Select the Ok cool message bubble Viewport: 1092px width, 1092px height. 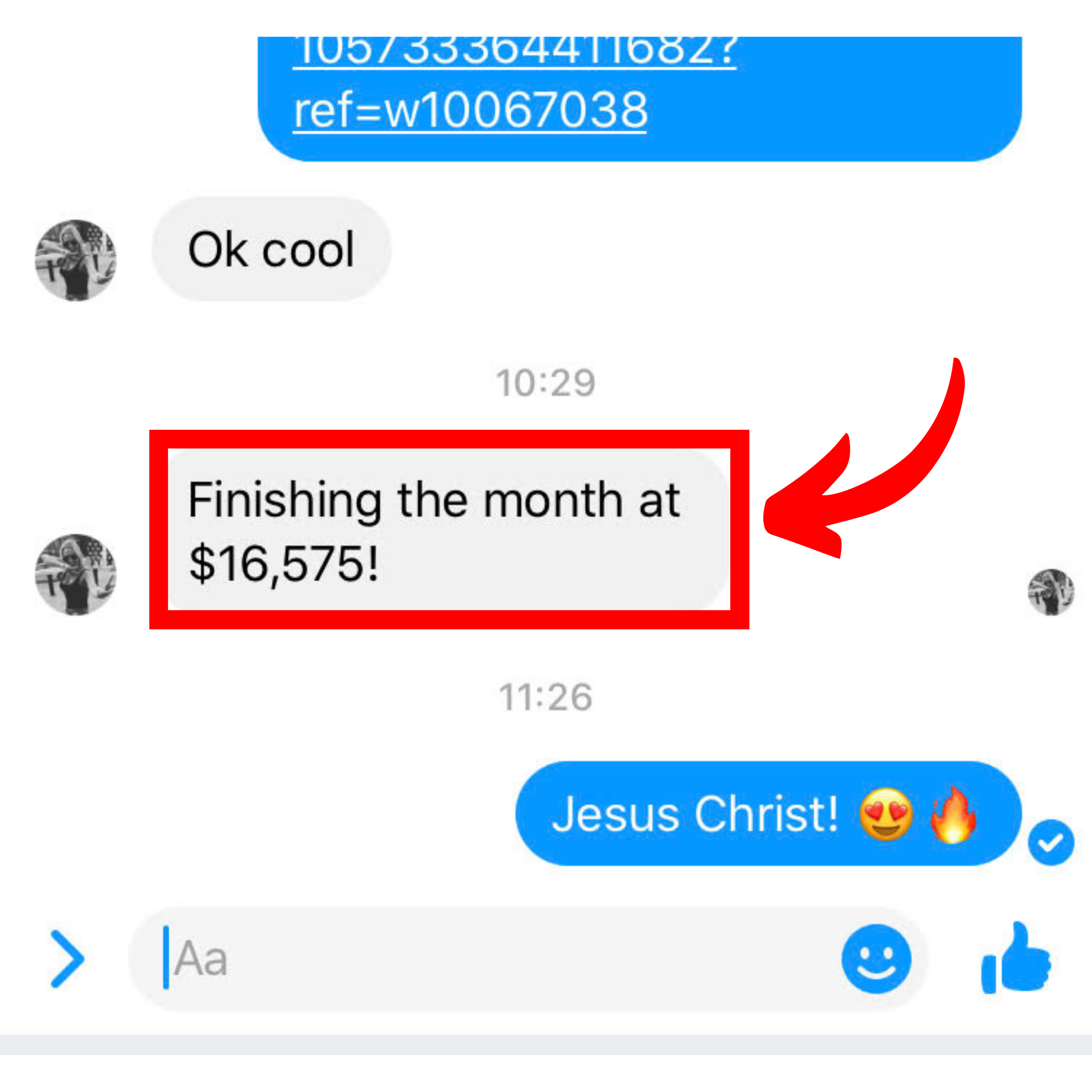coord(271,249)
